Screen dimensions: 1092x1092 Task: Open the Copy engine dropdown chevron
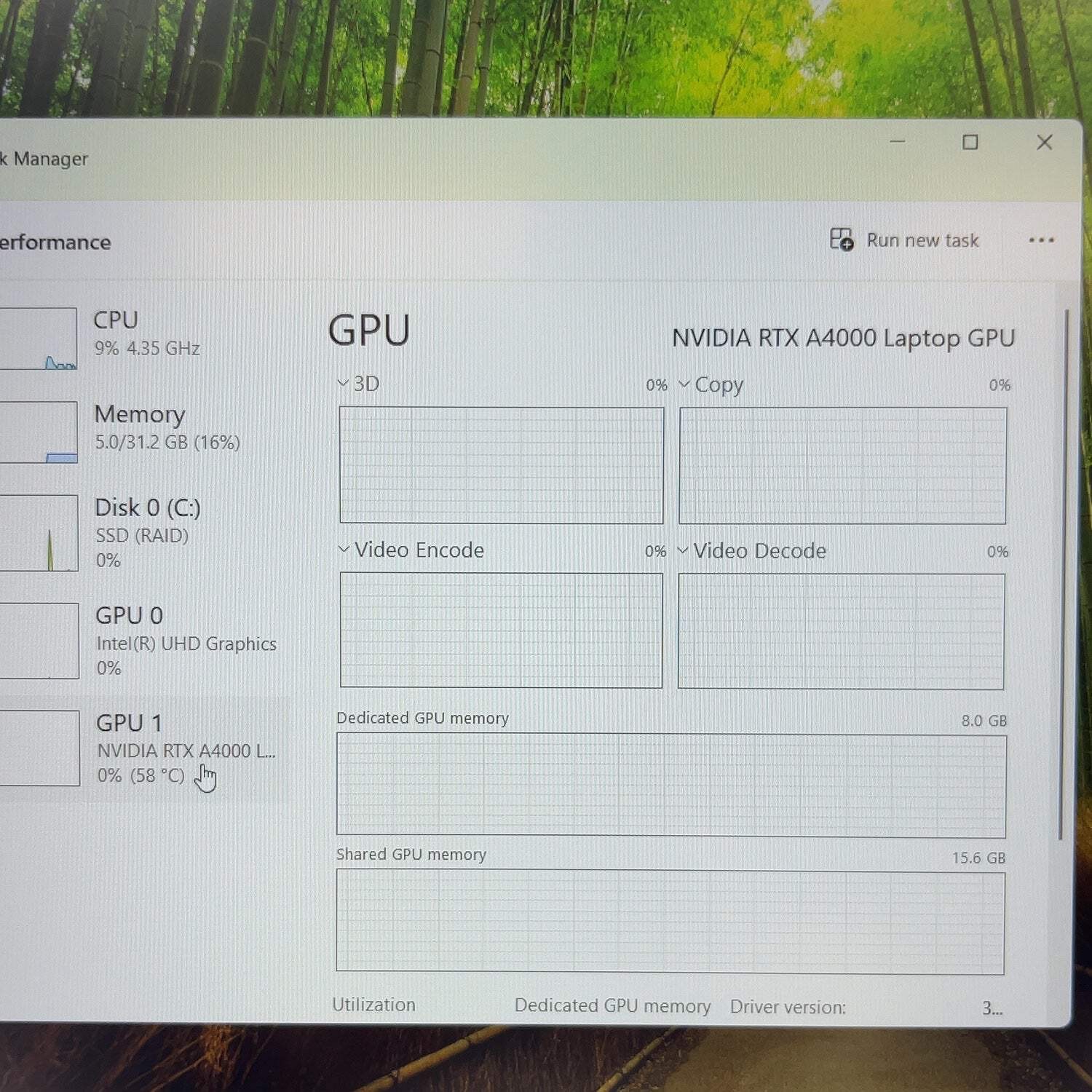[684, 384]
